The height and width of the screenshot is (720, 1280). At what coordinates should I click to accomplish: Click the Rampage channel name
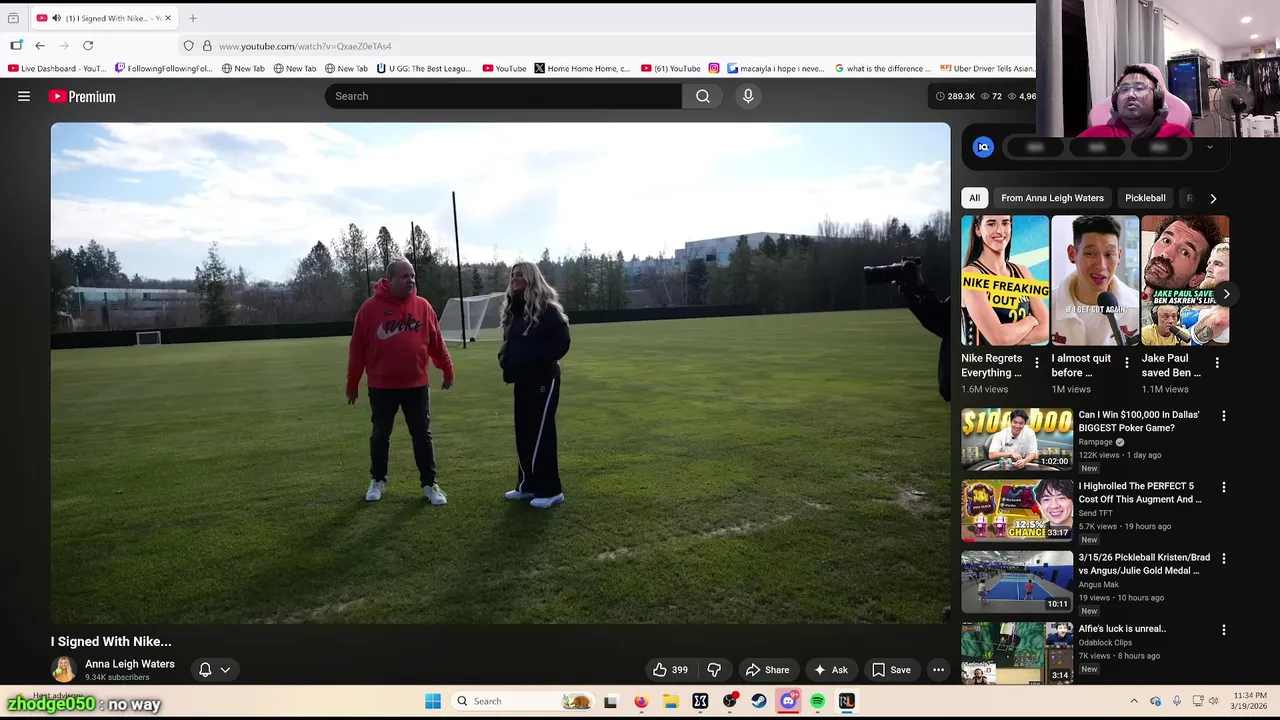click(x=1095, y=442)
